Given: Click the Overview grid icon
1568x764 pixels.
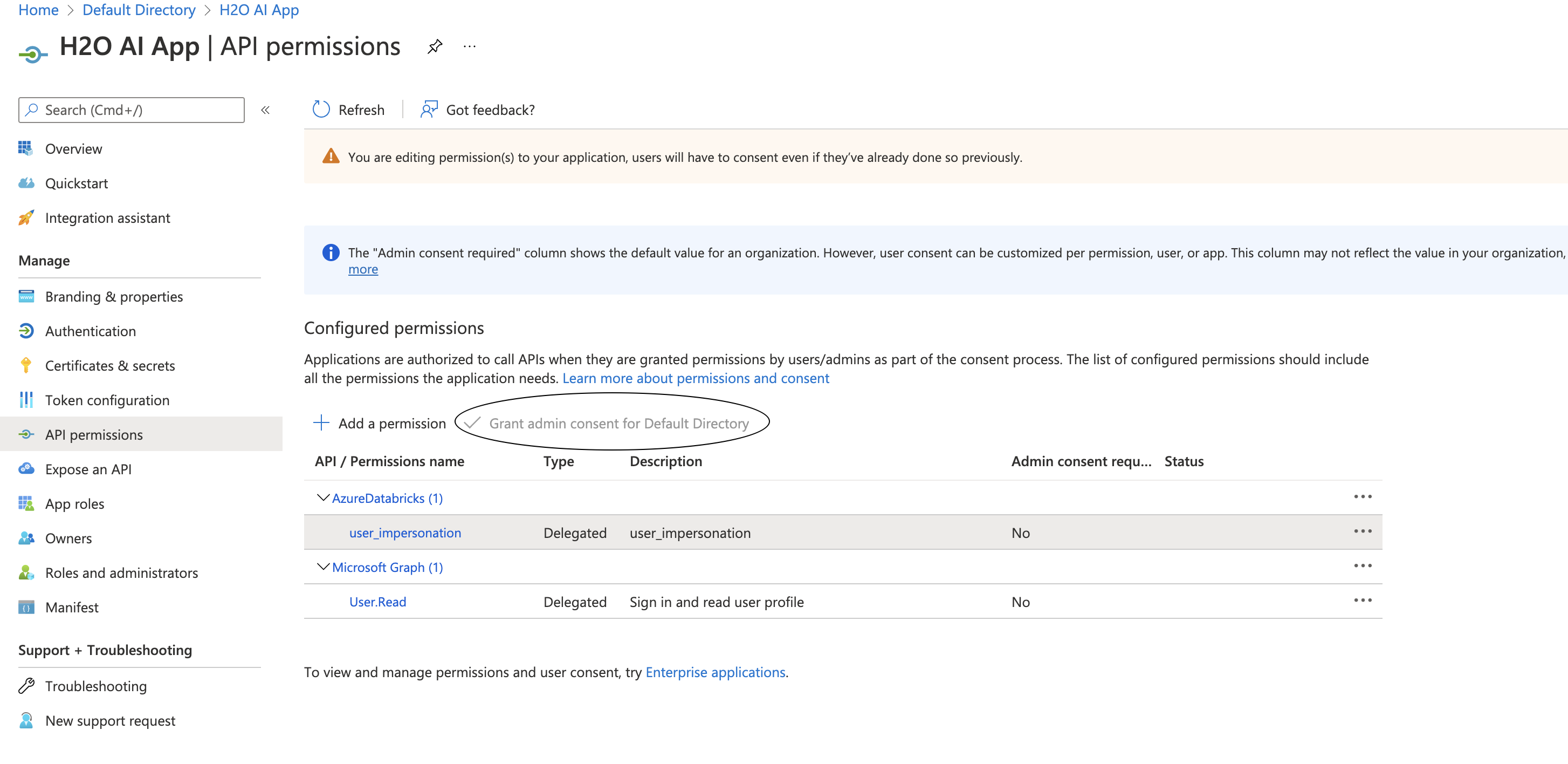Looking at the screenshot, I should click(26, 149).
